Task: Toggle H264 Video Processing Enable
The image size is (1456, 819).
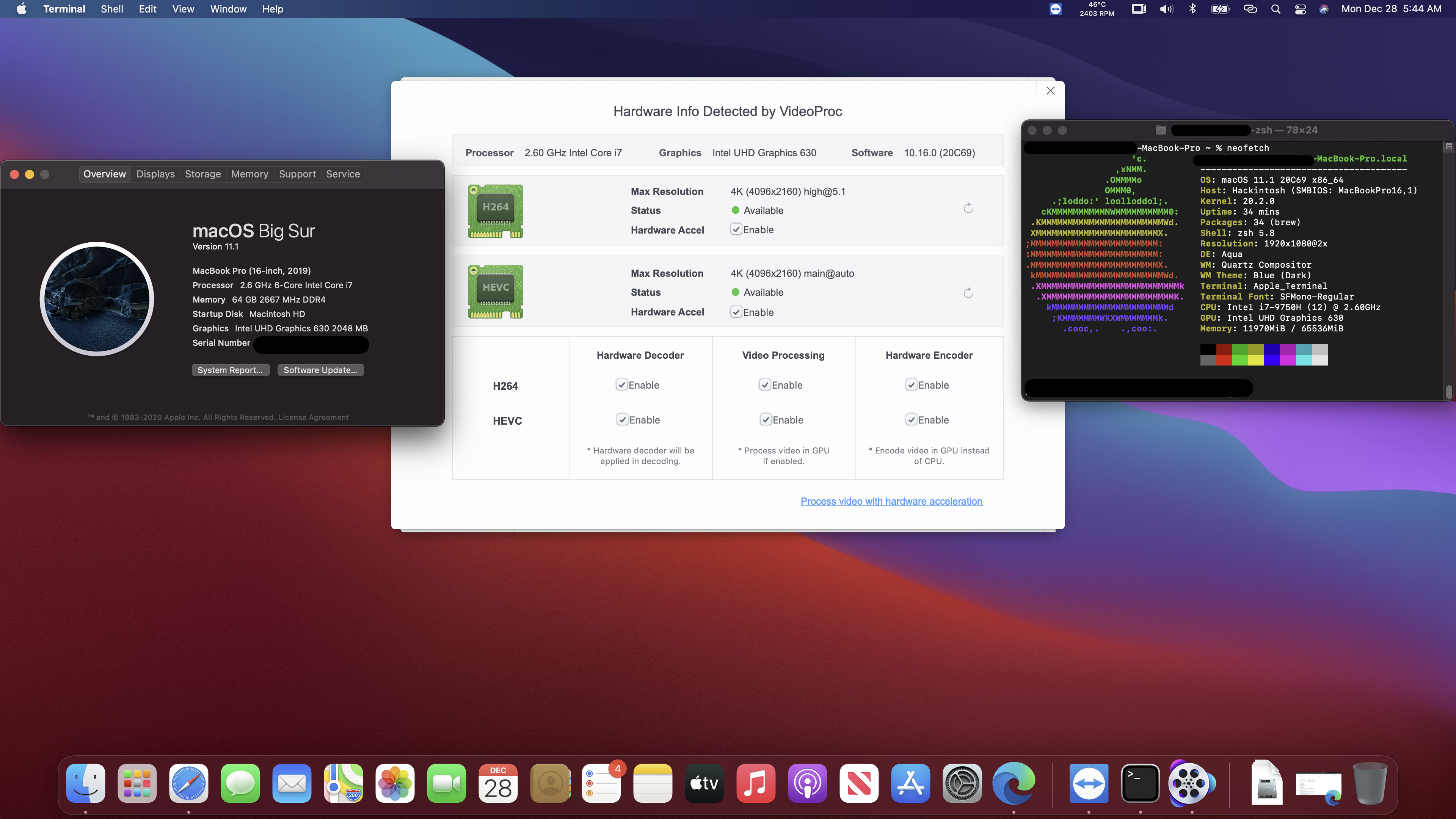Action: [x=765, y=385]
